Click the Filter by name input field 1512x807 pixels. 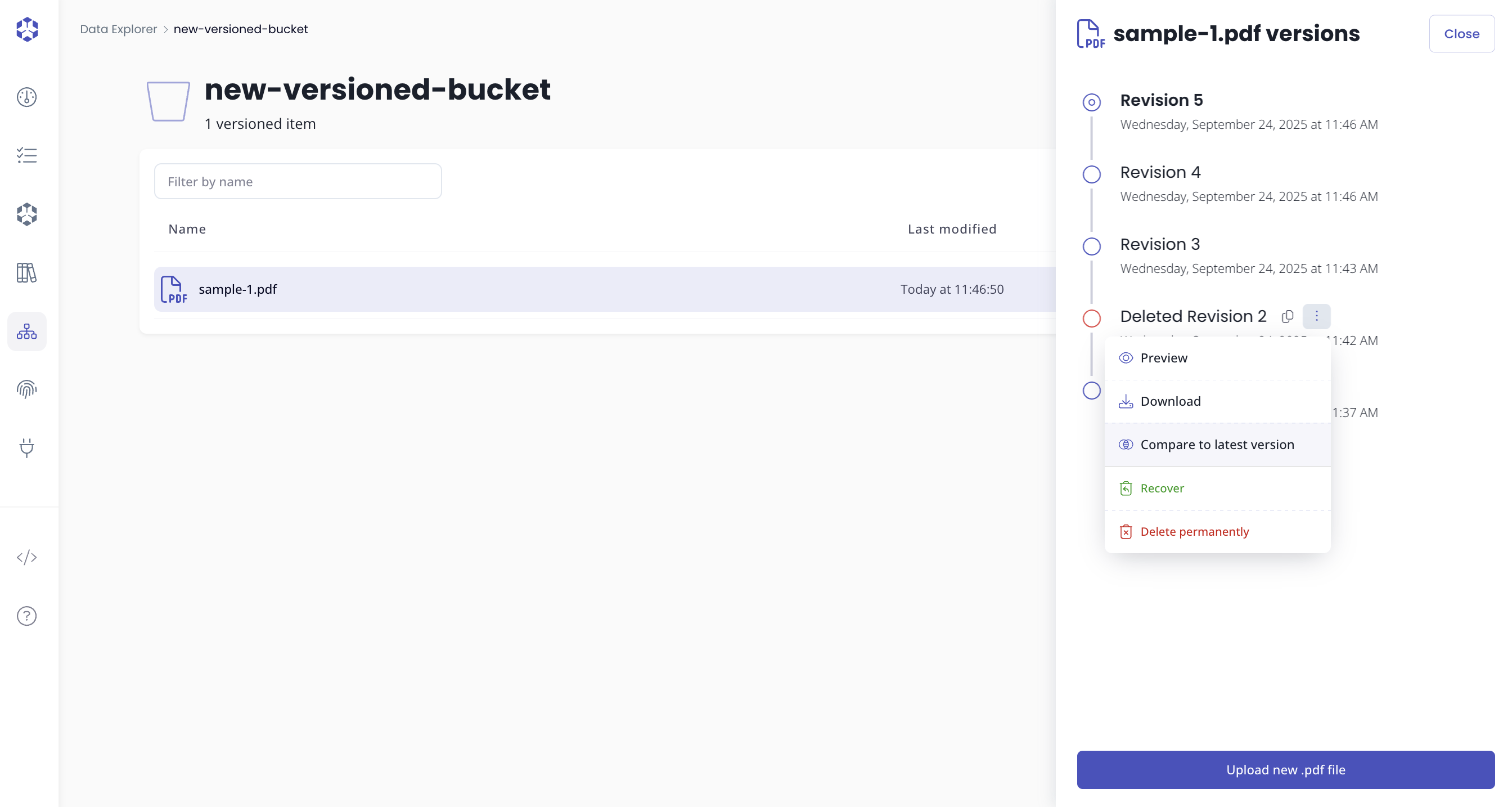[x=298, y=181]
